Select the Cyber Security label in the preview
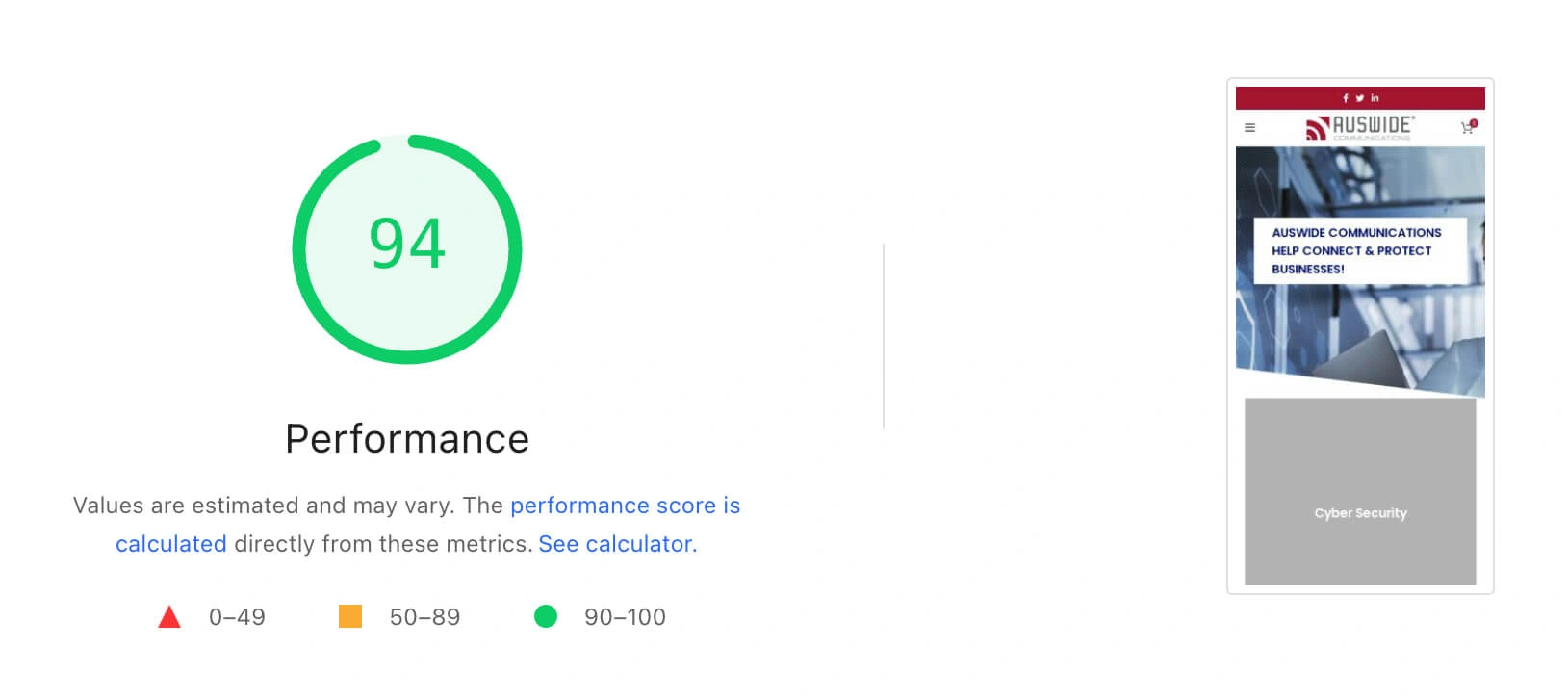Screen dimensions: 1568x700 tap(1360, 513)
